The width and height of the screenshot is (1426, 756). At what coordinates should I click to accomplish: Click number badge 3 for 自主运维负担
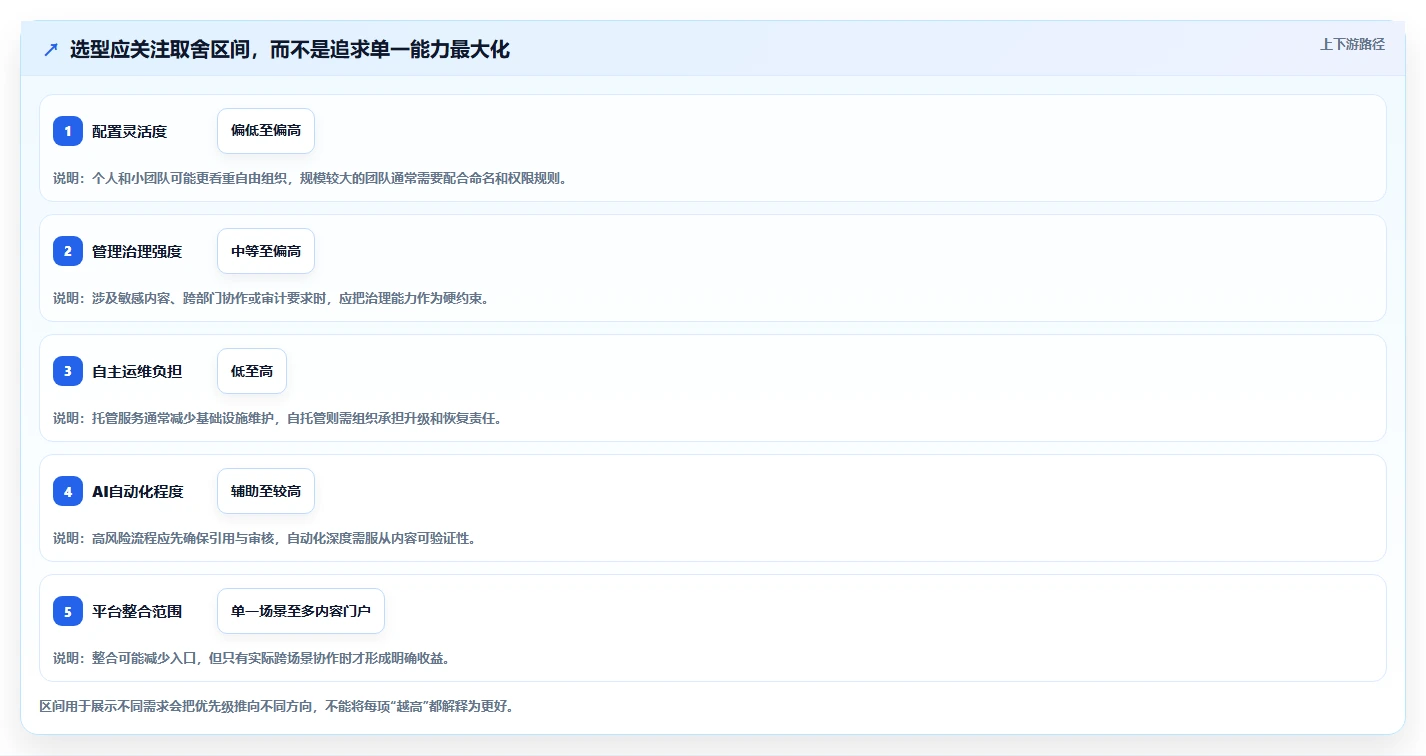pos(68,371)
